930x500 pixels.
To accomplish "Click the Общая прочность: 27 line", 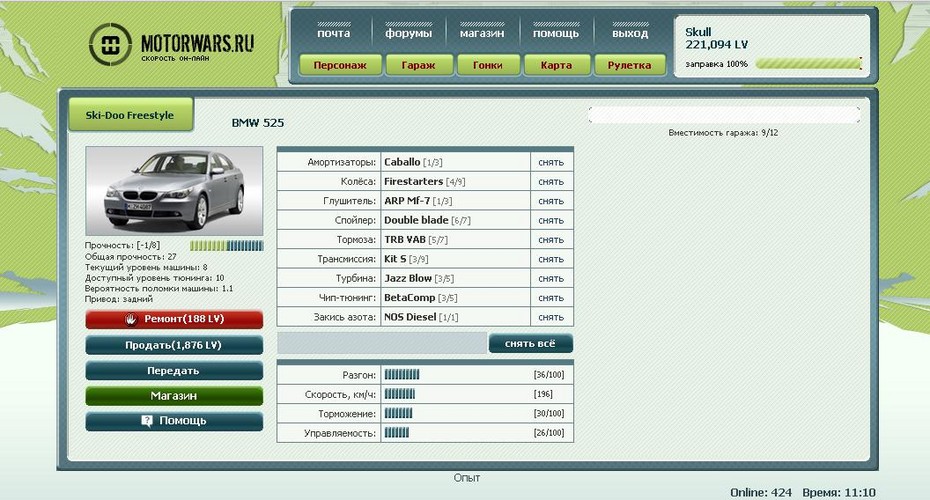I will coord(130,257).
